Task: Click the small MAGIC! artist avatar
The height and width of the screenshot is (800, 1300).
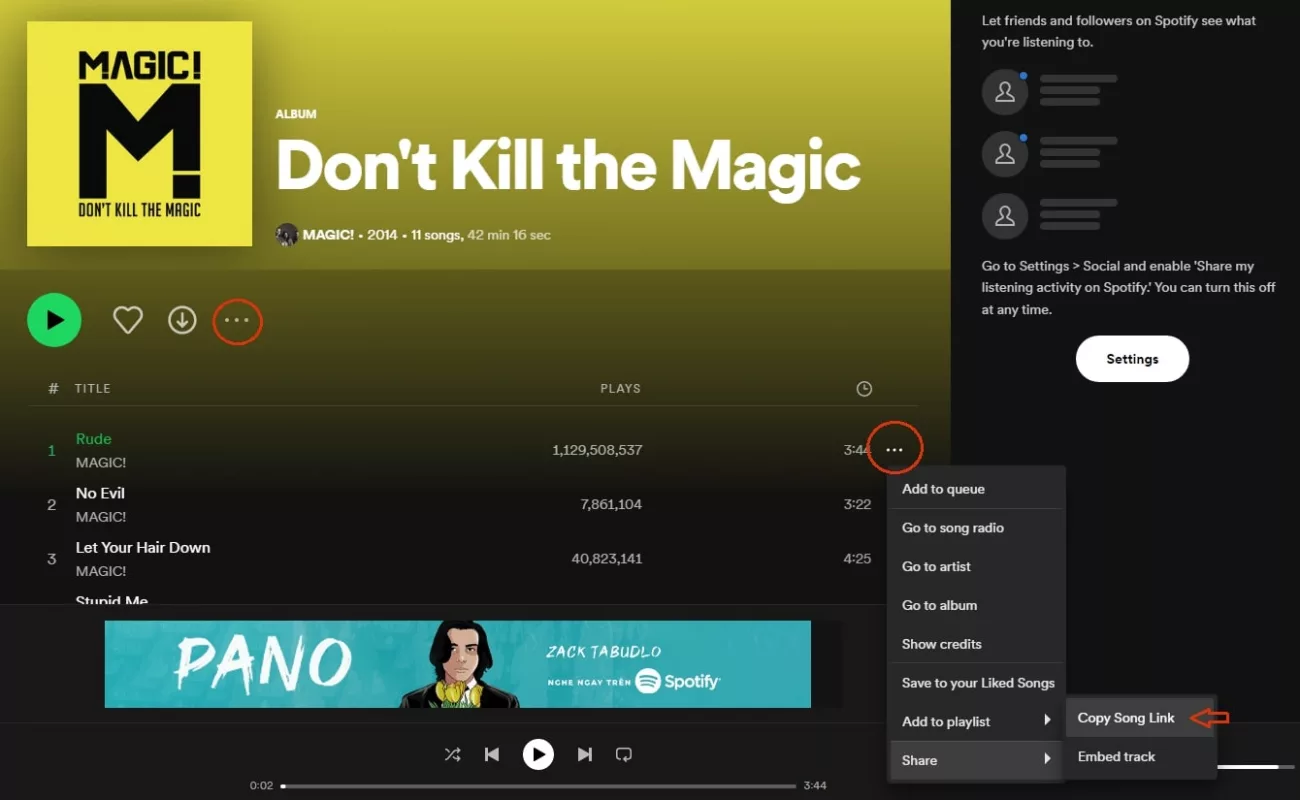Action: click(x=287, y=235)
